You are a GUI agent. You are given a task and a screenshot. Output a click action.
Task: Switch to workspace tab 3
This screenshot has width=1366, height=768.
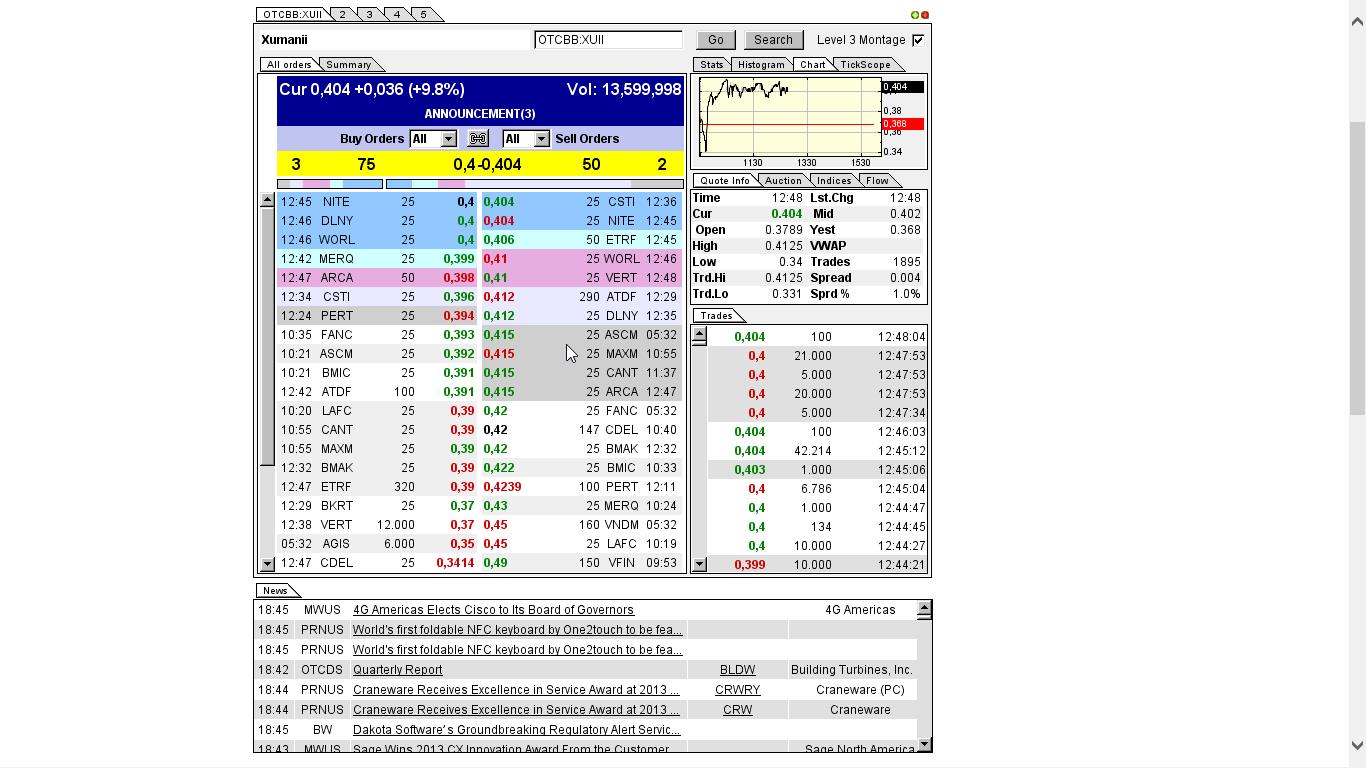[x=370, y=15]
